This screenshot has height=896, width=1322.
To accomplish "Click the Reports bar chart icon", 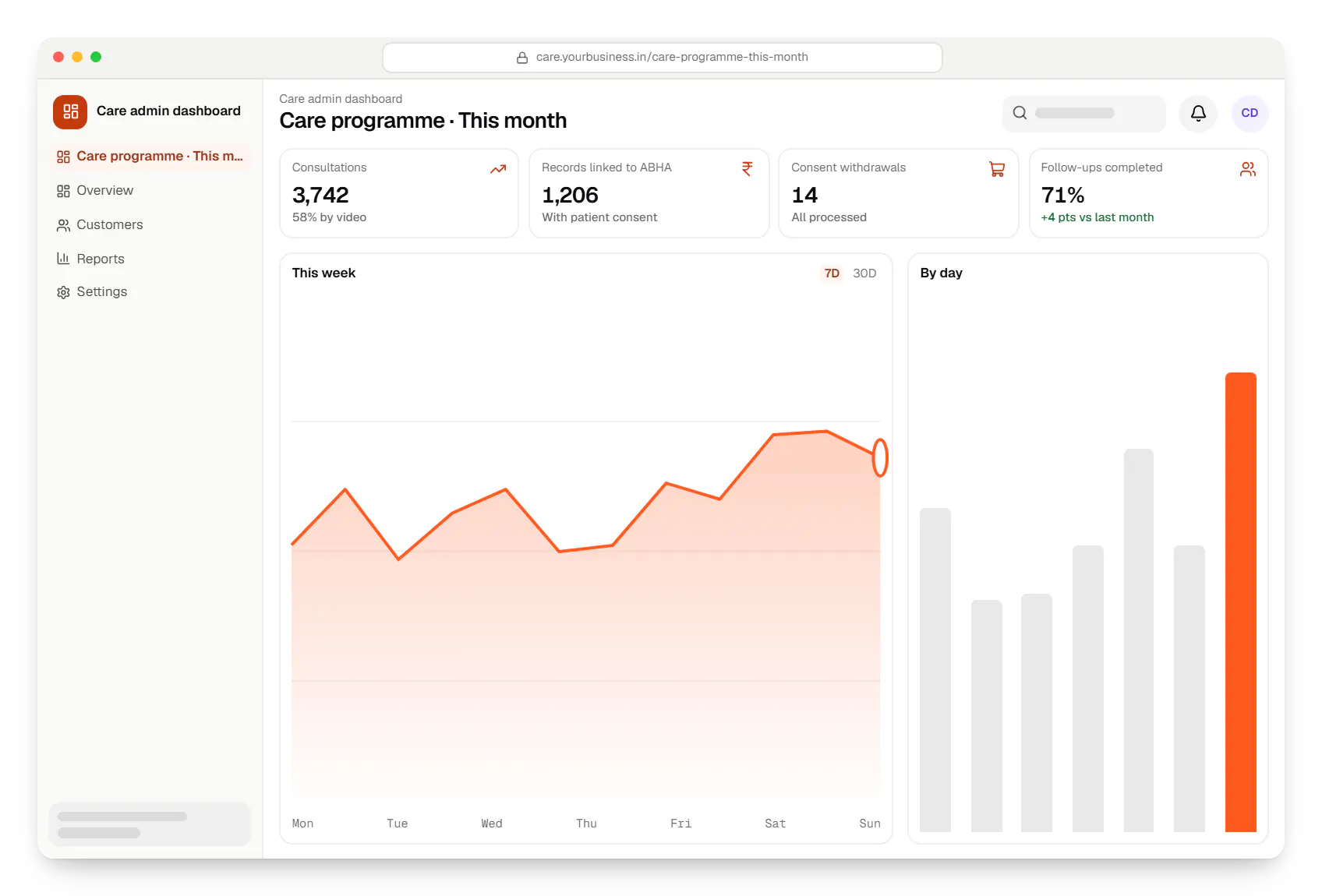I will click(x=63, y=259).
